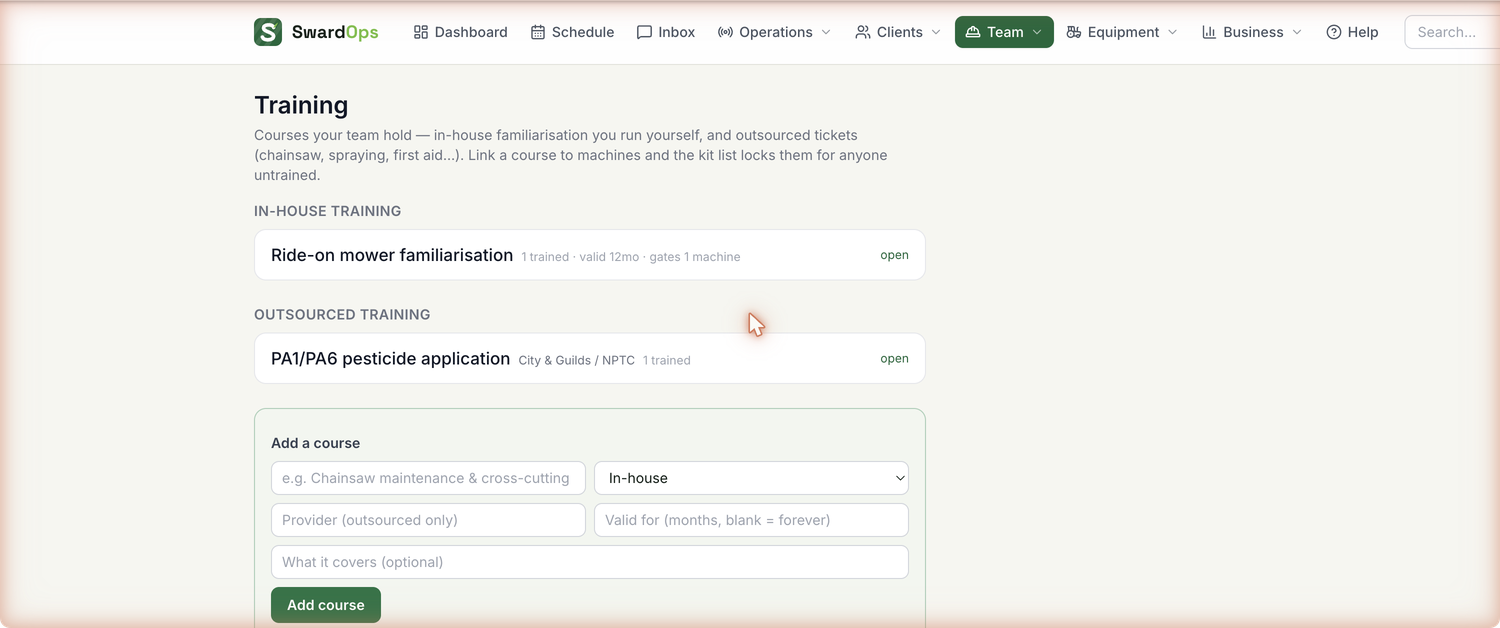Expand the Clients menu chevron
1500x628 pixels.
pyautogui.click(x=936, y=32)
